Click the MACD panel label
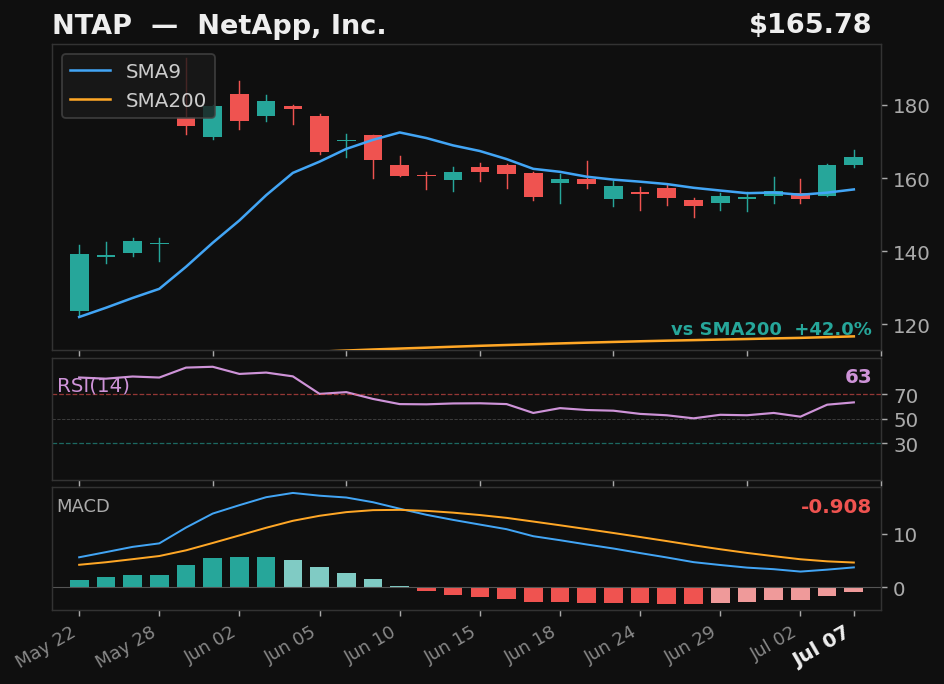Viewport: 944px width, 684px height. tap(83, 506)
